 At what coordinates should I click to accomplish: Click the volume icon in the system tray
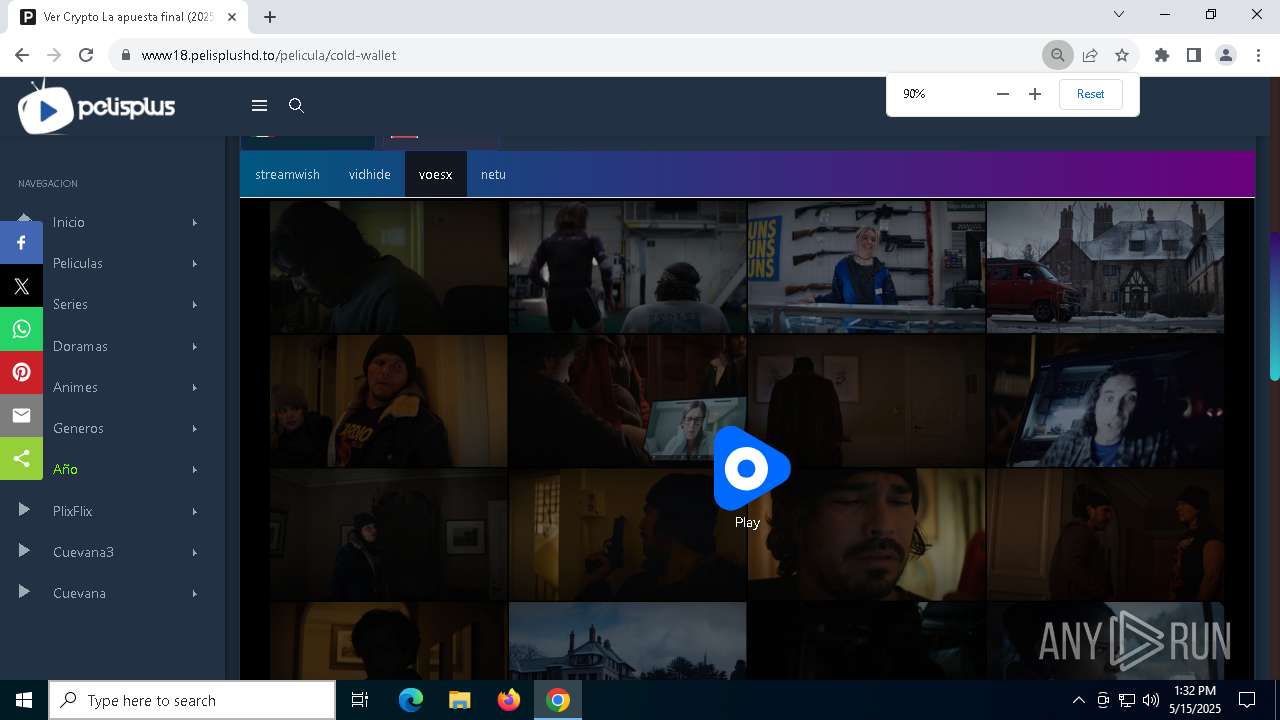point(1150,700)
